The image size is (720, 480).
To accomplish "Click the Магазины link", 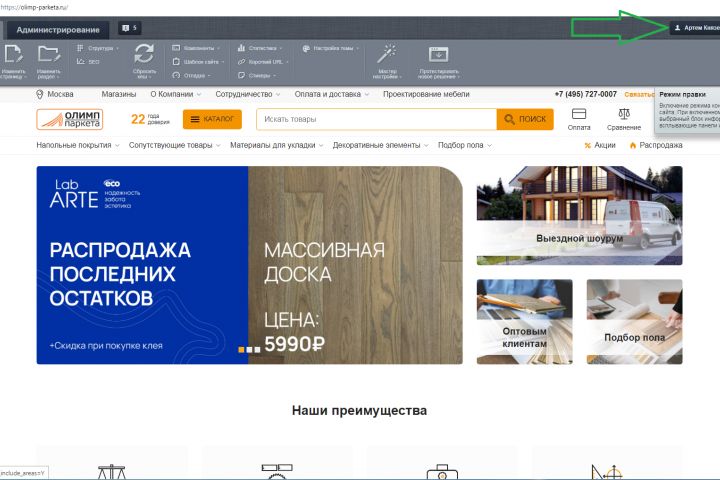I will coord(118,94).
